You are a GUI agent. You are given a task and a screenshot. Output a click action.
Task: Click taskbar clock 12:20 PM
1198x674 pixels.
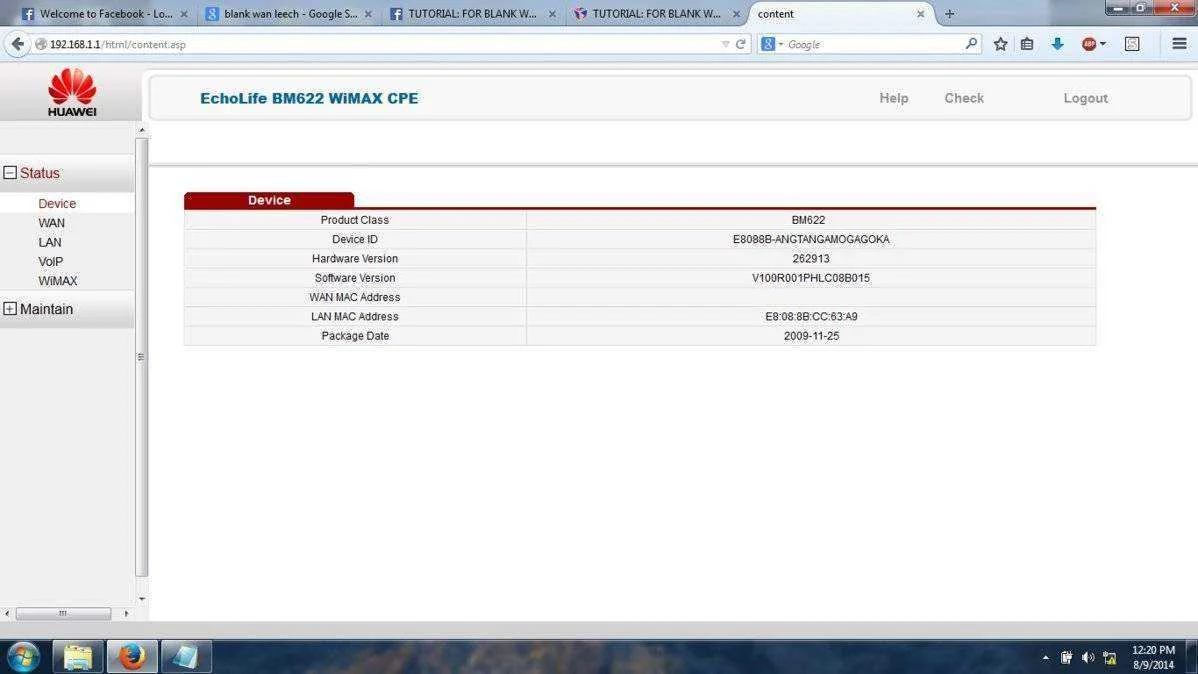1153,650
